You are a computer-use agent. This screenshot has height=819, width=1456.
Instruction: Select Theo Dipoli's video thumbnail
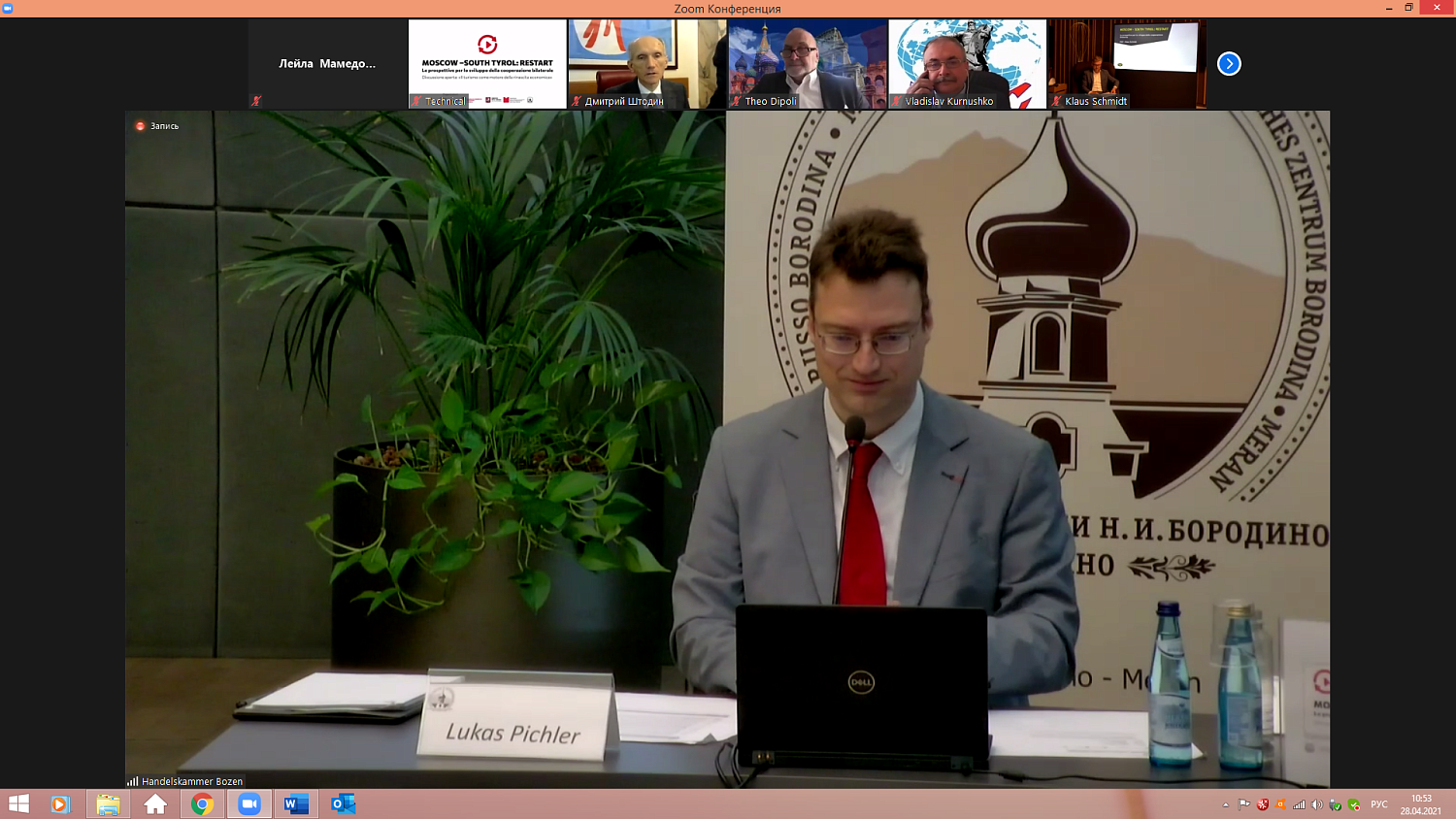coord(808,64)
